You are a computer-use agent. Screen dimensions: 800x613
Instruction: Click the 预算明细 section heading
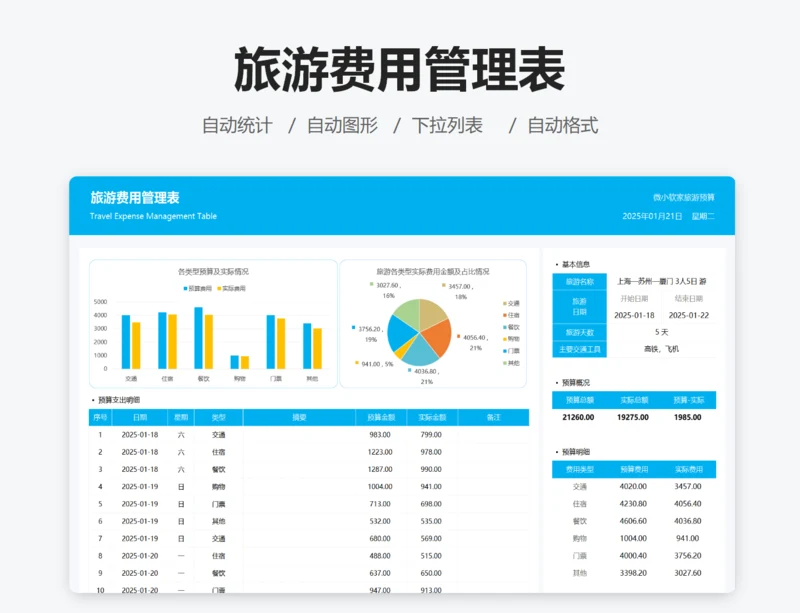(576, 452)
